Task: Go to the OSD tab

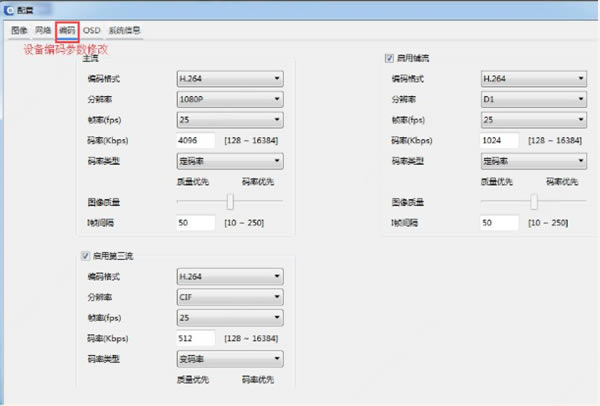Action: pyautogui.click(x=91, y=30)
